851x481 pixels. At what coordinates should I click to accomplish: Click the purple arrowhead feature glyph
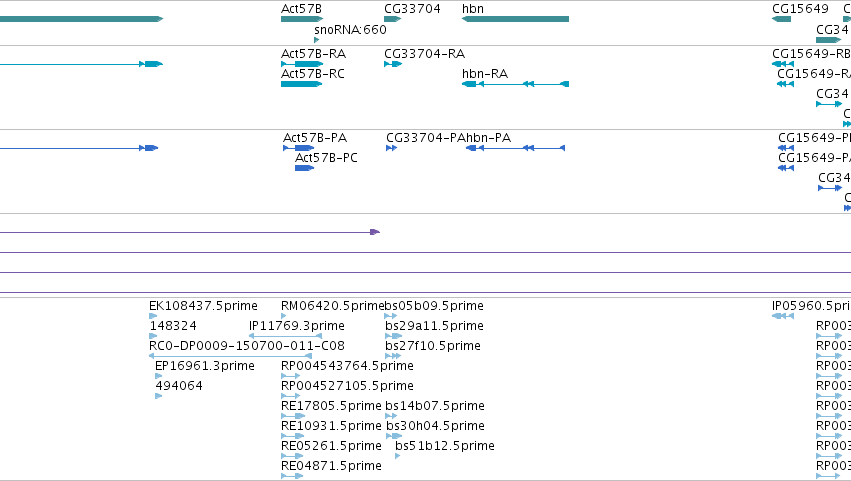coord(374,232)
